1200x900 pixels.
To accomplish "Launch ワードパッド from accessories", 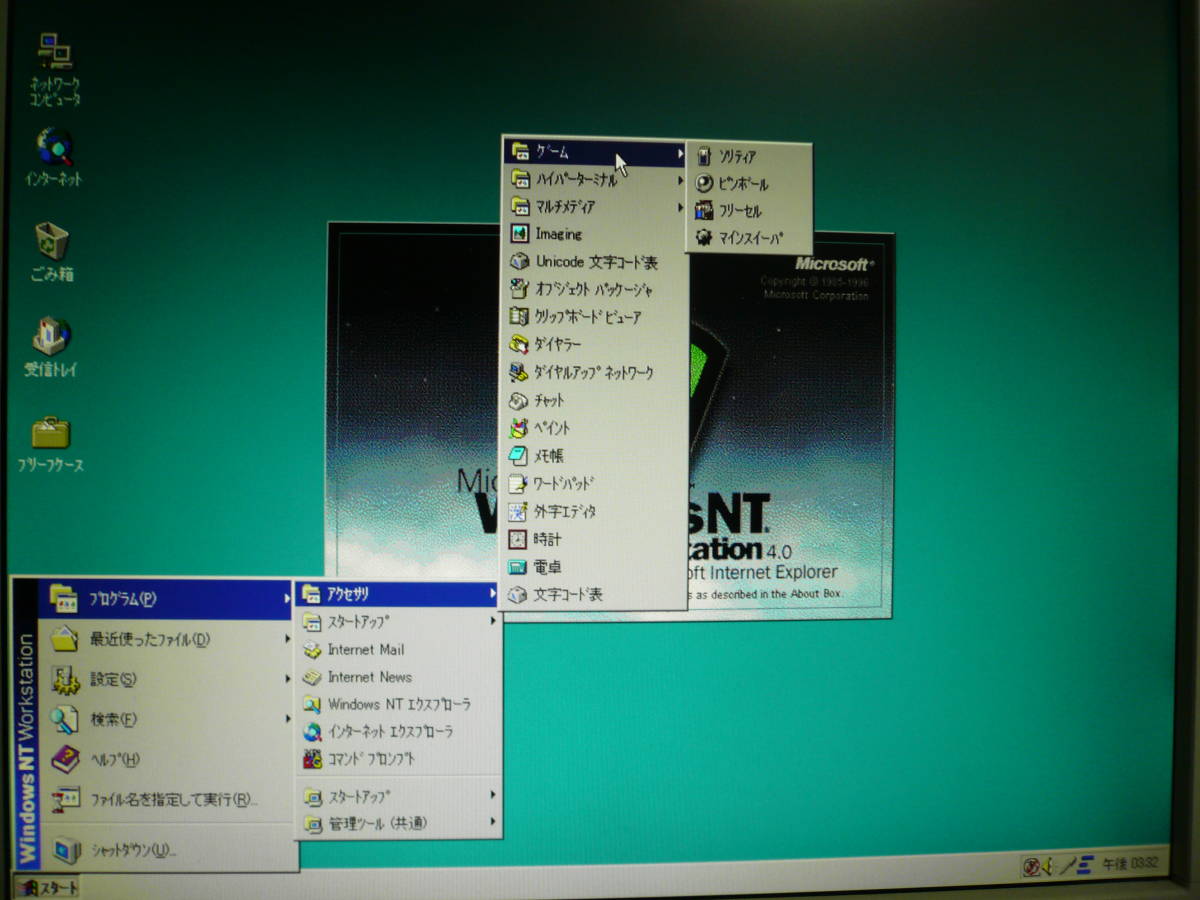I will [x=596, y=483].
